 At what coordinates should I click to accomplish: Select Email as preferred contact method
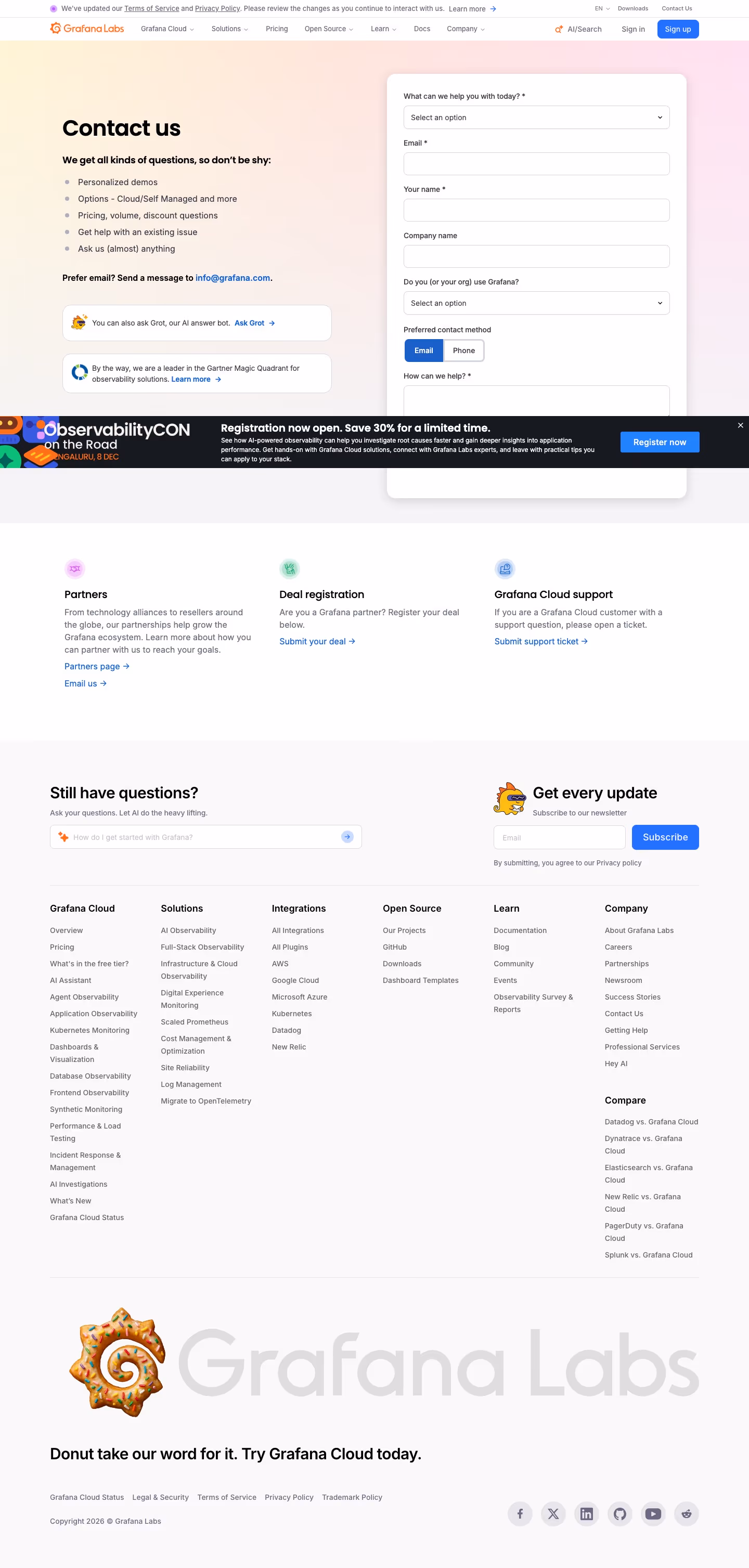tap(424, 351)
